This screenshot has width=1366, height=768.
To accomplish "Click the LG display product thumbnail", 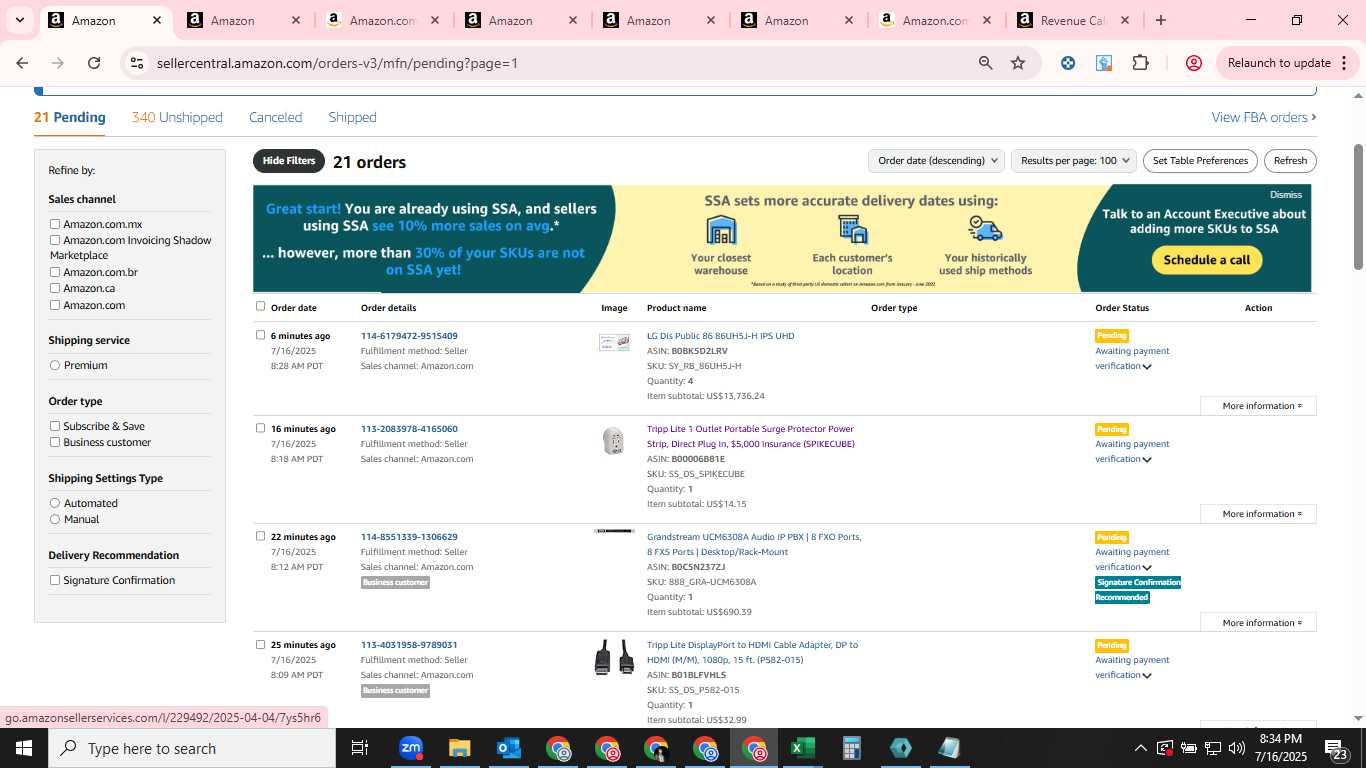I will tap(614, 343).
